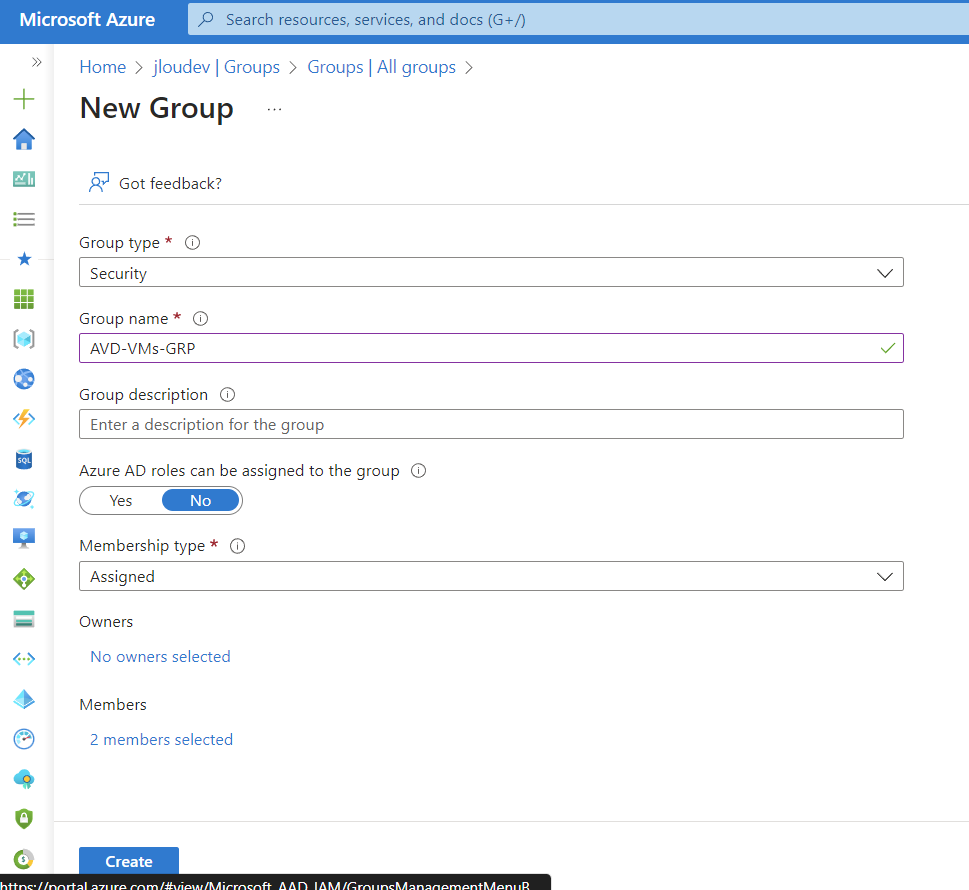Open the Group type Security dropdown
This screenshot has width=969, height=890.
tap(491, 273)
